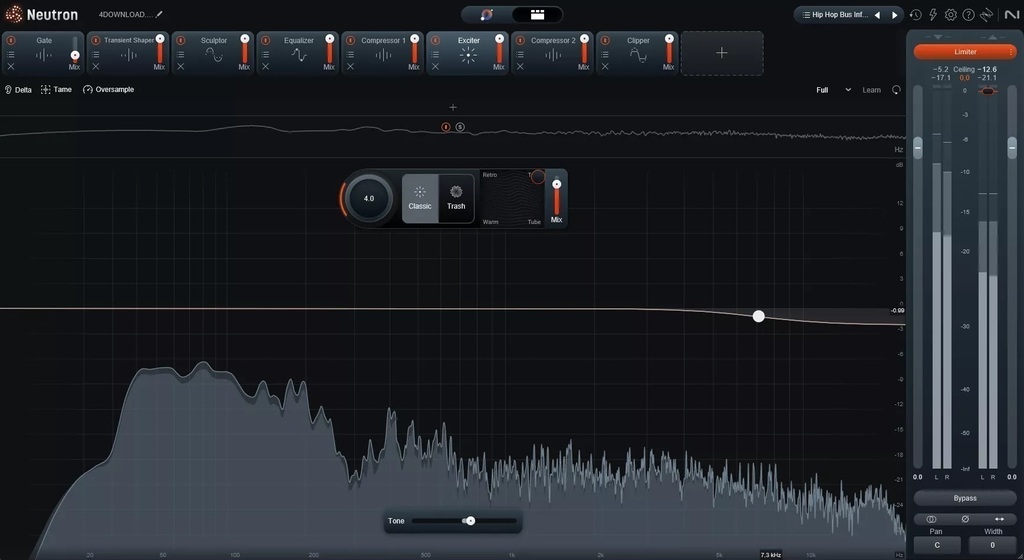Solo the exciter band with S icon
1024x560 pixels.
[460, 127]
